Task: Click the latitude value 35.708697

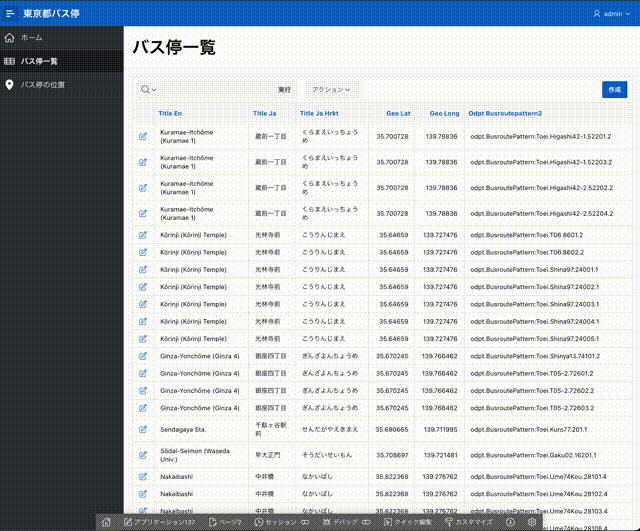Action: (392, 455)
